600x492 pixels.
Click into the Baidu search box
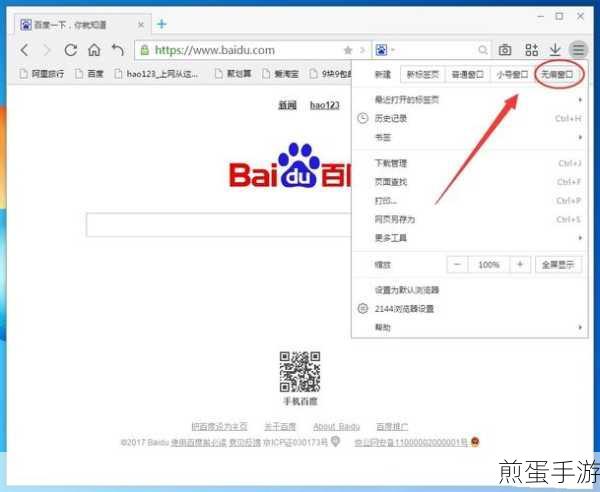pyautogui.click(x=219, y=225)
